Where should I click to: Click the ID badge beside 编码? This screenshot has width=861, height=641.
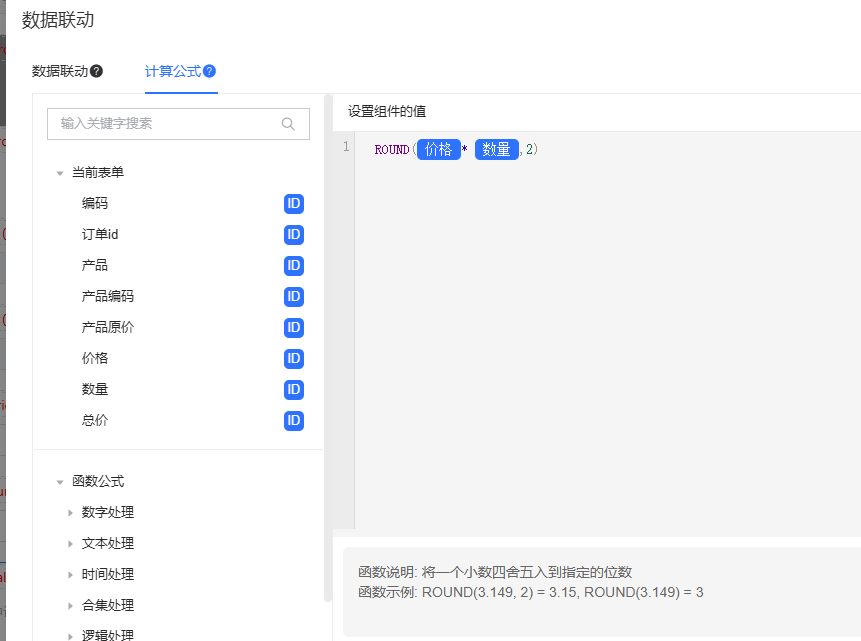pyautogui.click(x=294, y=204)
